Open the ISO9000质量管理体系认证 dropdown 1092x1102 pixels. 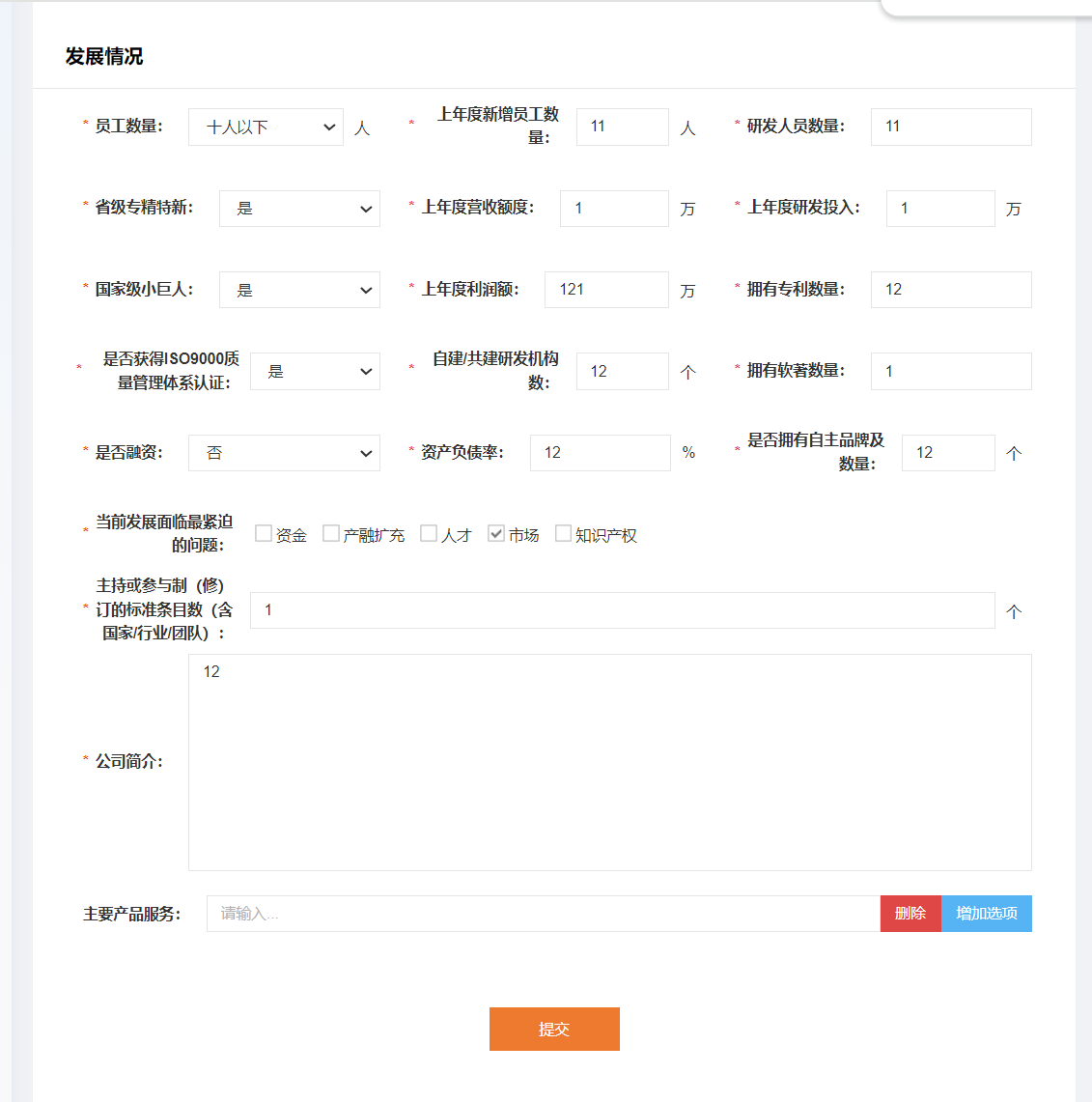click(x=315, y=371)
